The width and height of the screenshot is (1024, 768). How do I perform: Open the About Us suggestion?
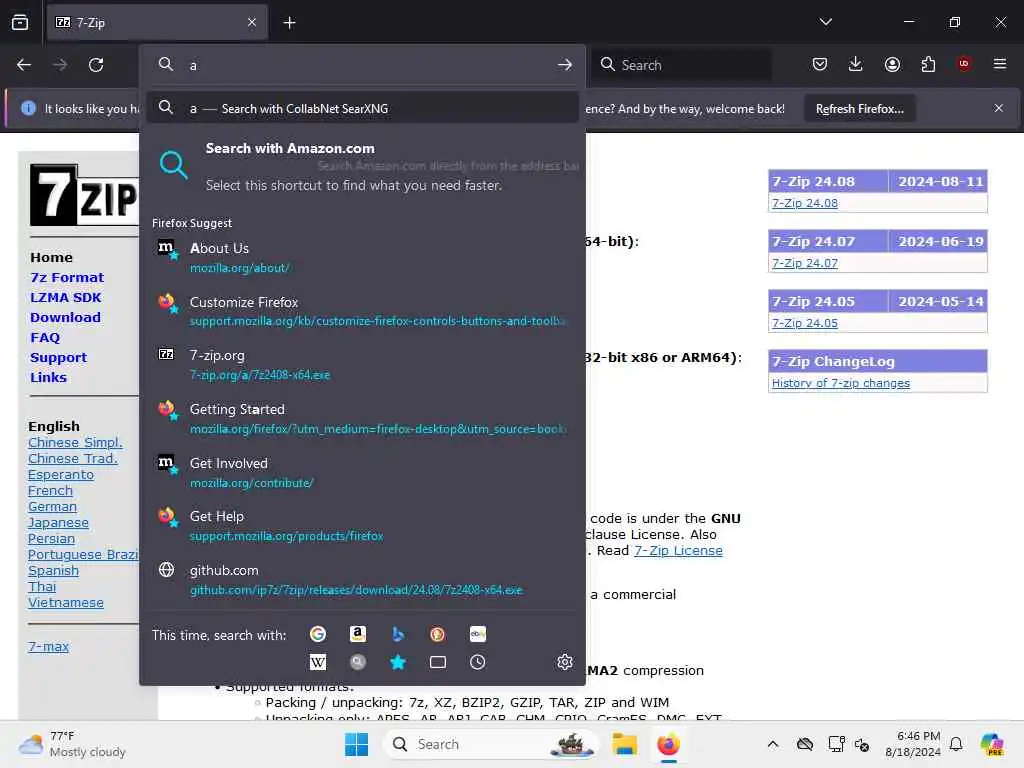click(362, 257)
